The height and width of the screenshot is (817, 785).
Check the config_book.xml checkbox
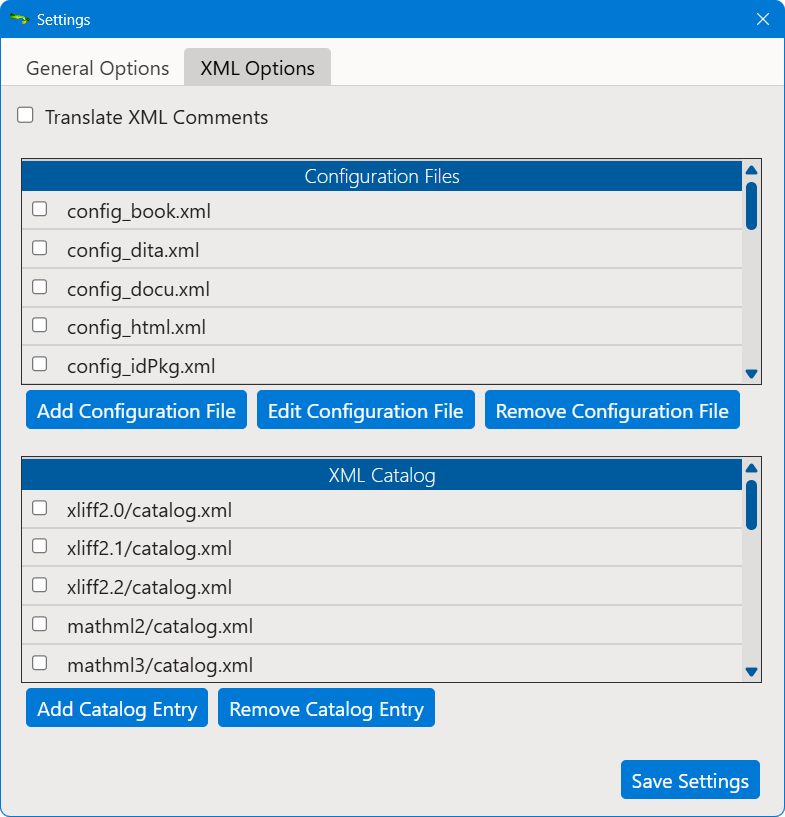coord(40,209)
